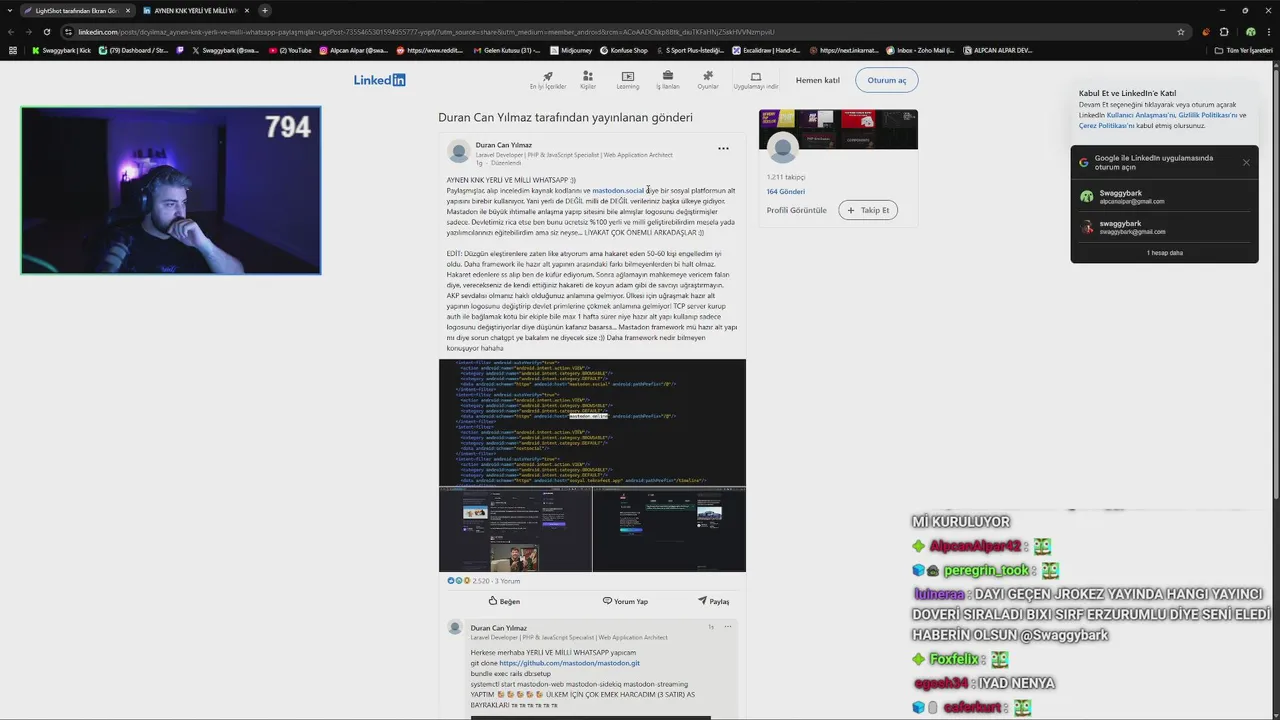
Task: Open the Konfuse Shop bookmark
Action: [623, 50]
